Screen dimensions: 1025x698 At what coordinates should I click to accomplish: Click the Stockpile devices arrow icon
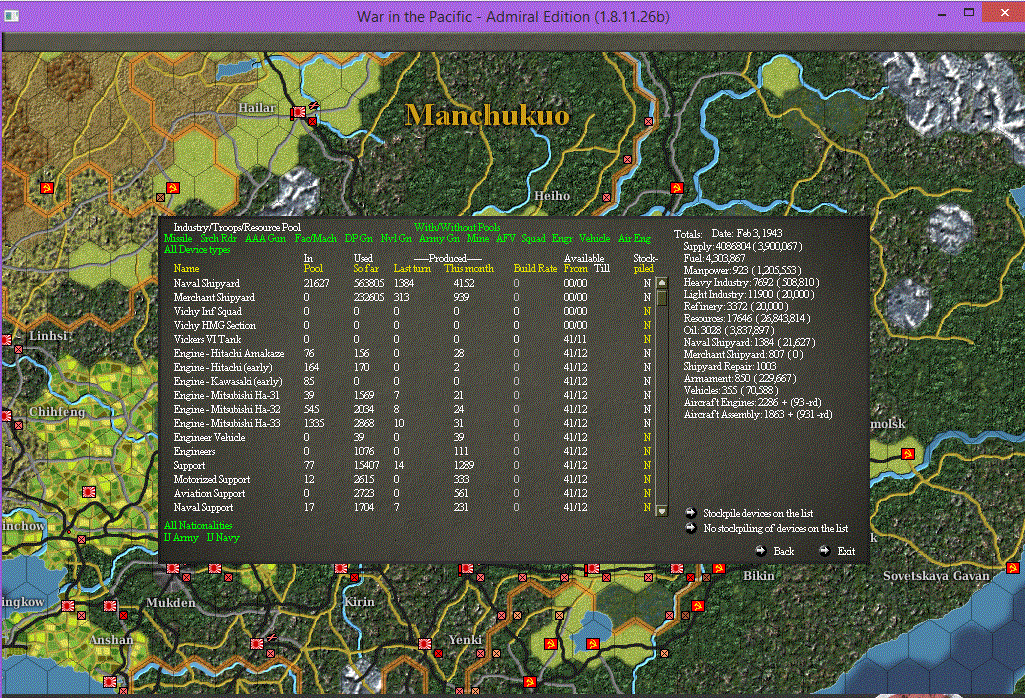coord(690,512)
